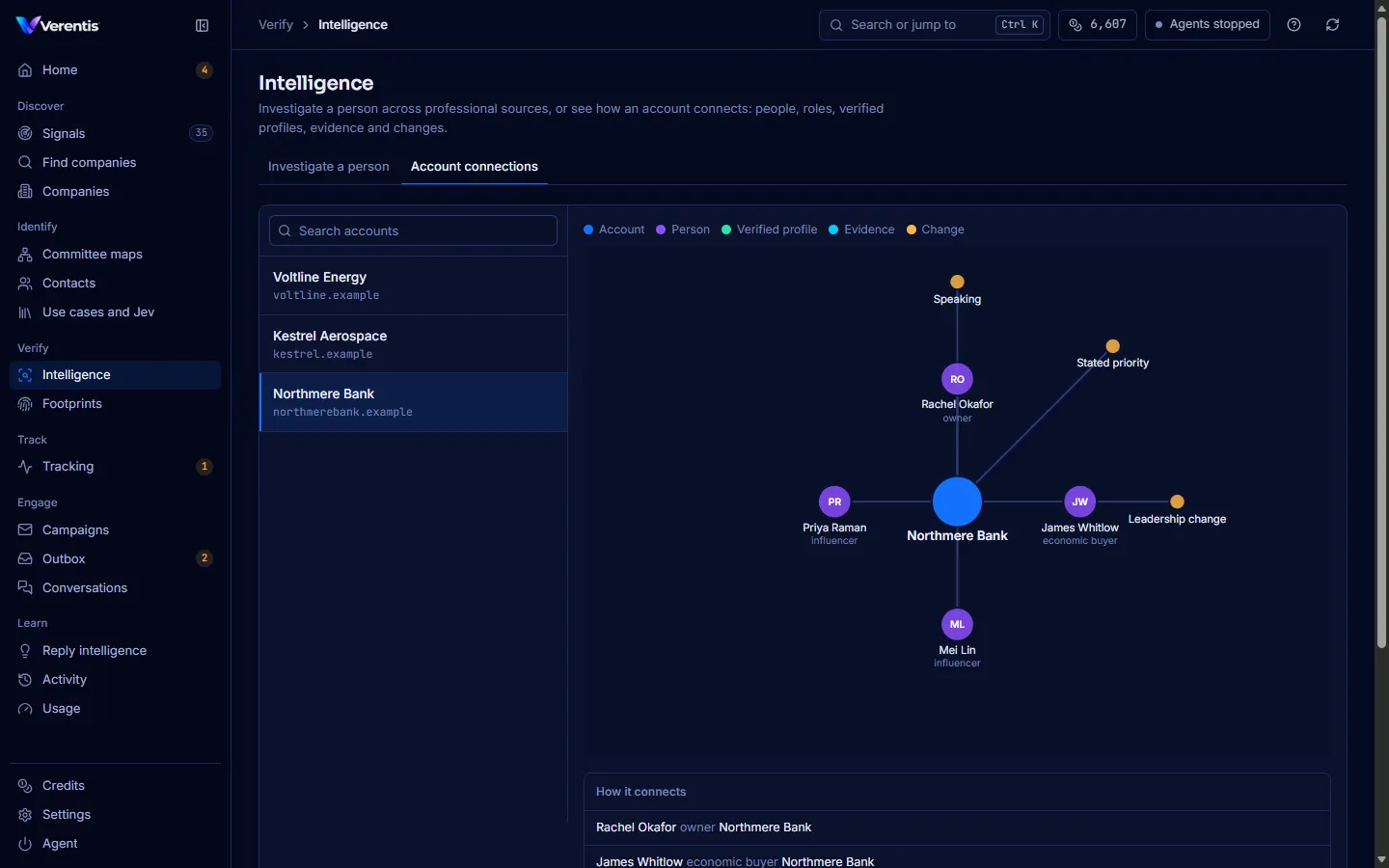Click the page vertical scrollbar

pos(1381,333)
